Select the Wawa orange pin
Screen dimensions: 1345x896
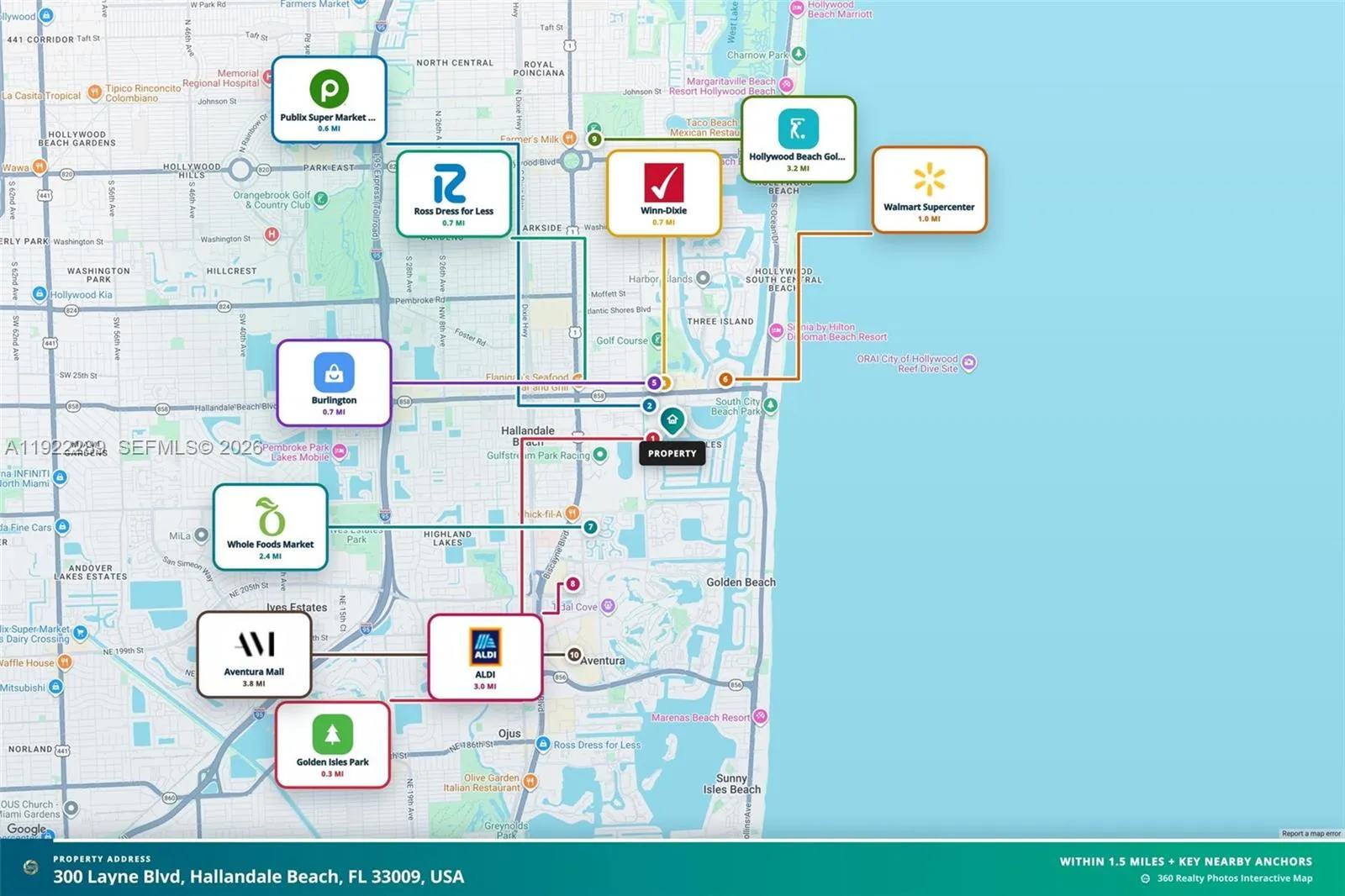point(40,166)
